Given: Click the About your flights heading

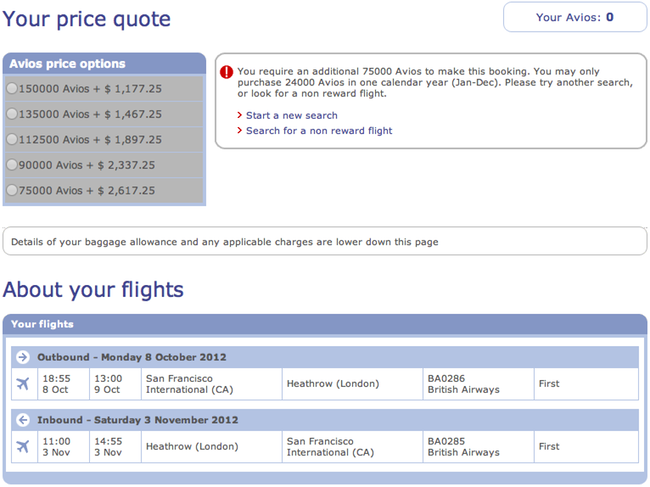Looking at the screenshot, I should pos(93,289).
